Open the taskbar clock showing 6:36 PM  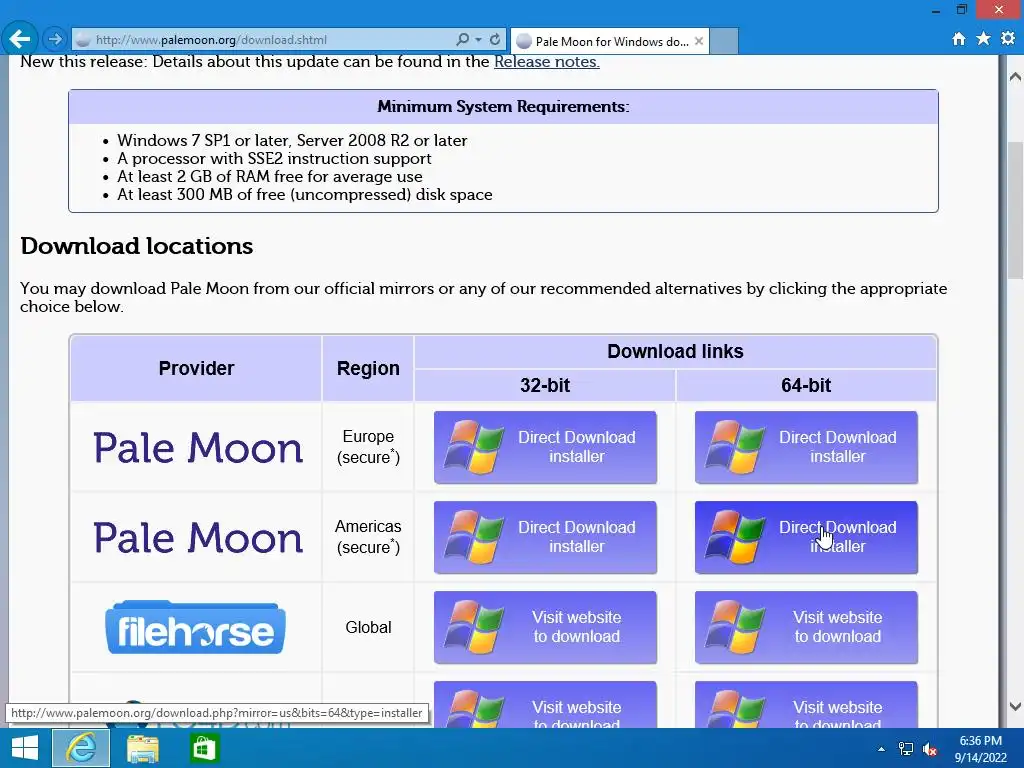click(980, 749)
